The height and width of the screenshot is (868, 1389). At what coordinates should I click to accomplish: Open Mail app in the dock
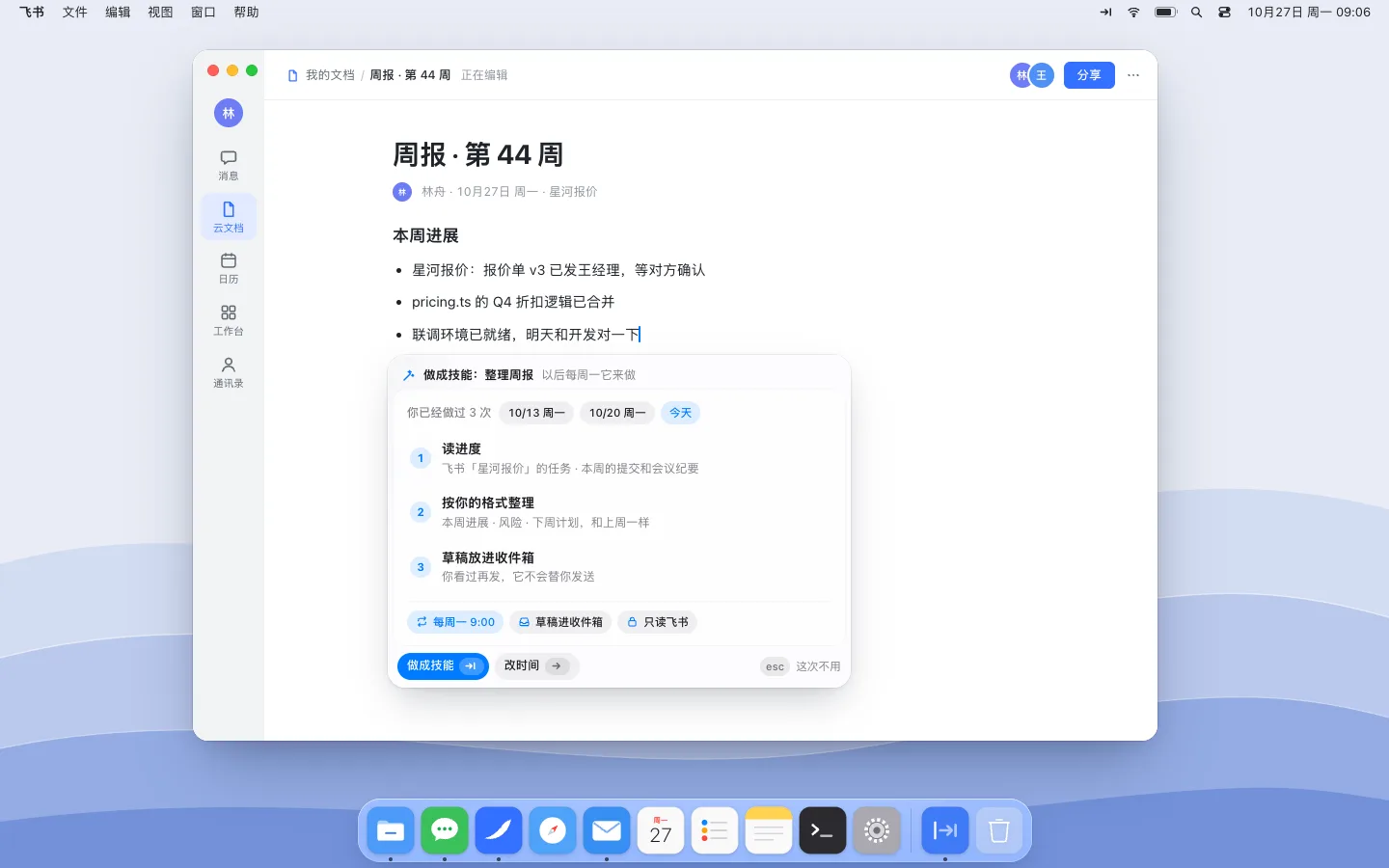point(607,830)
